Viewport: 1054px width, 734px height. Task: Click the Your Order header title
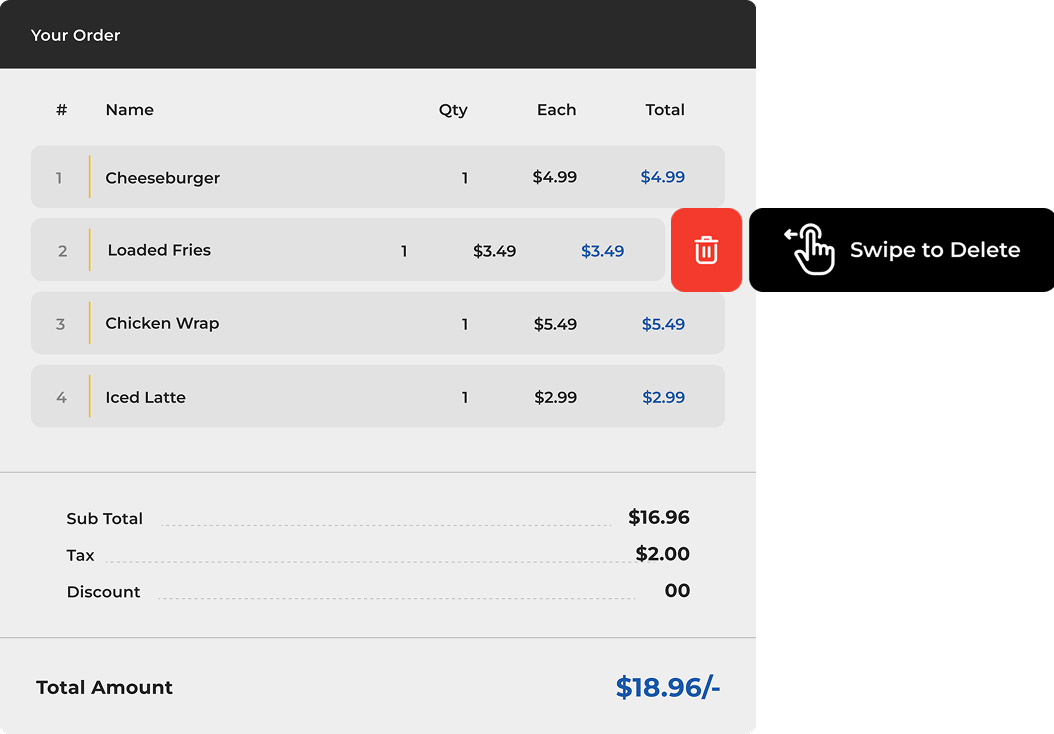click(x=76, y=35)
